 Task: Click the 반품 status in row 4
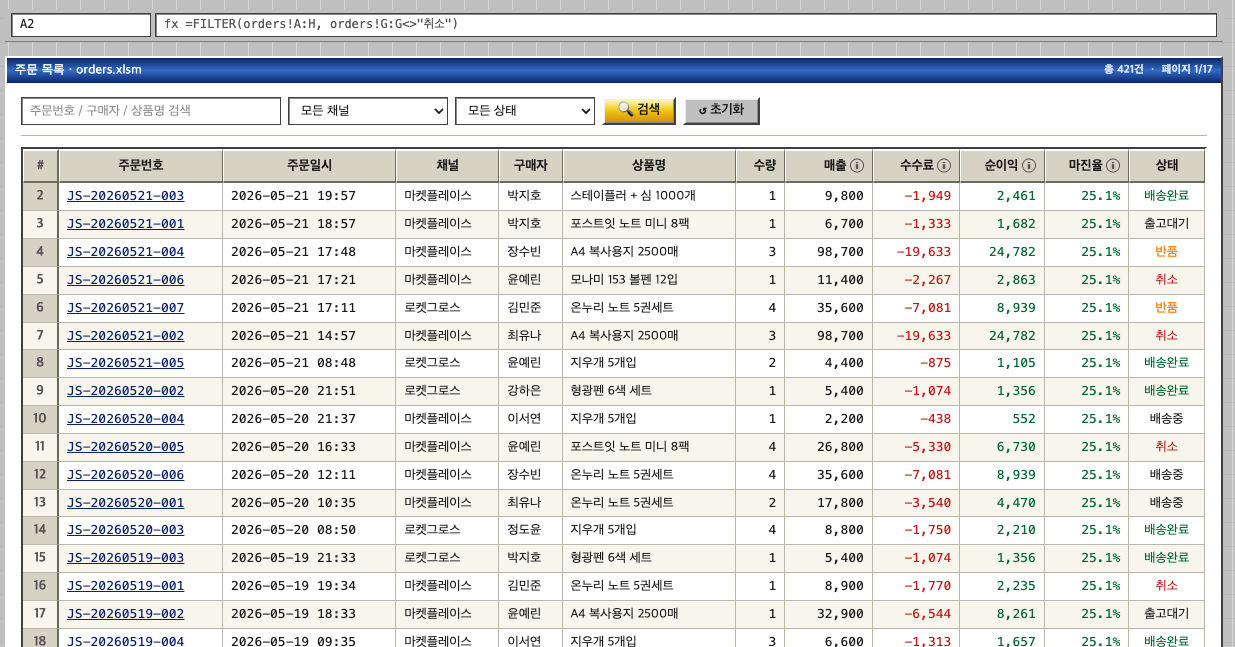pyautogui.click(x=1166, y=252)
